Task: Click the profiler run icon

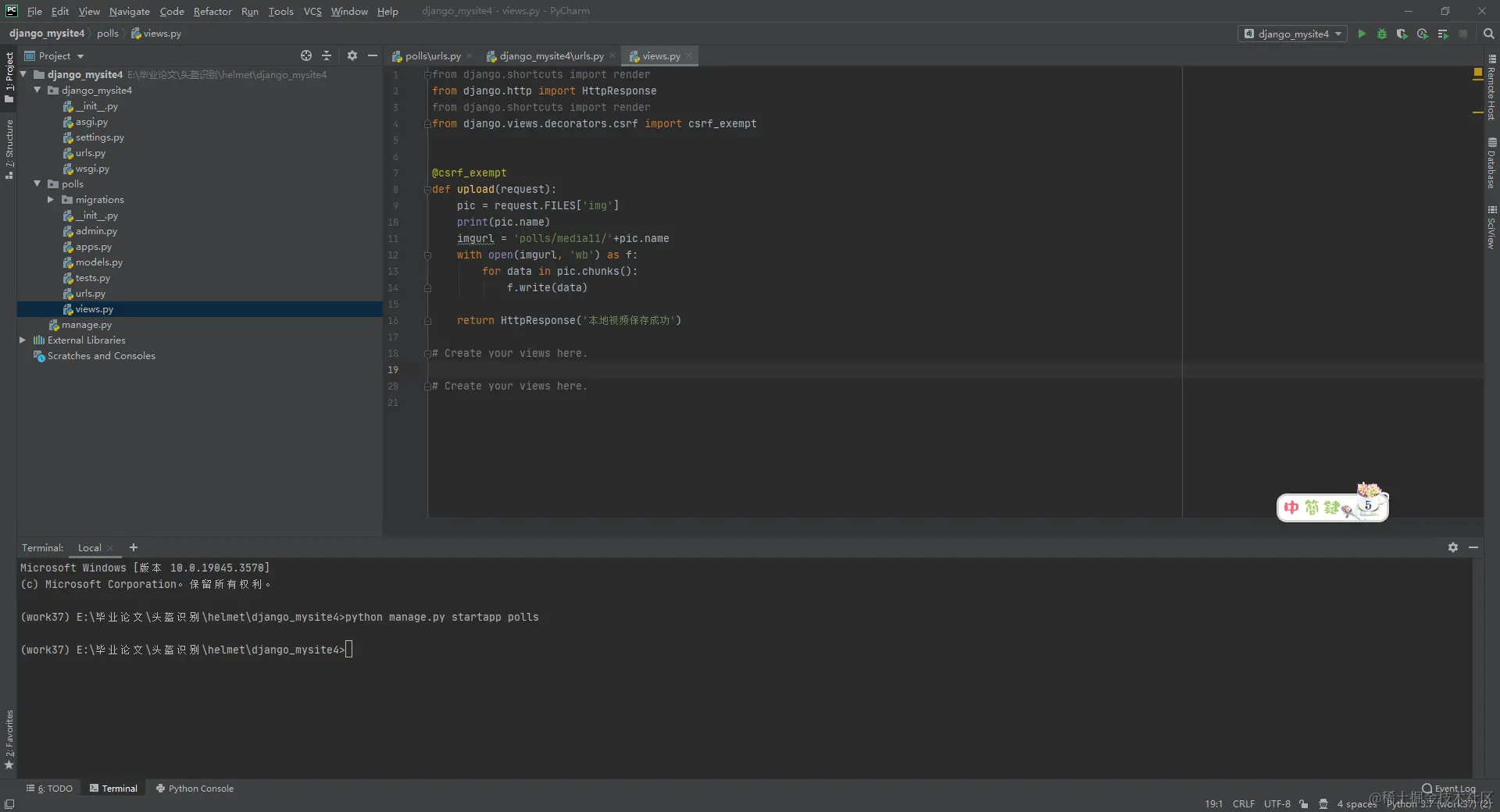Action: tap(1423, 34)
